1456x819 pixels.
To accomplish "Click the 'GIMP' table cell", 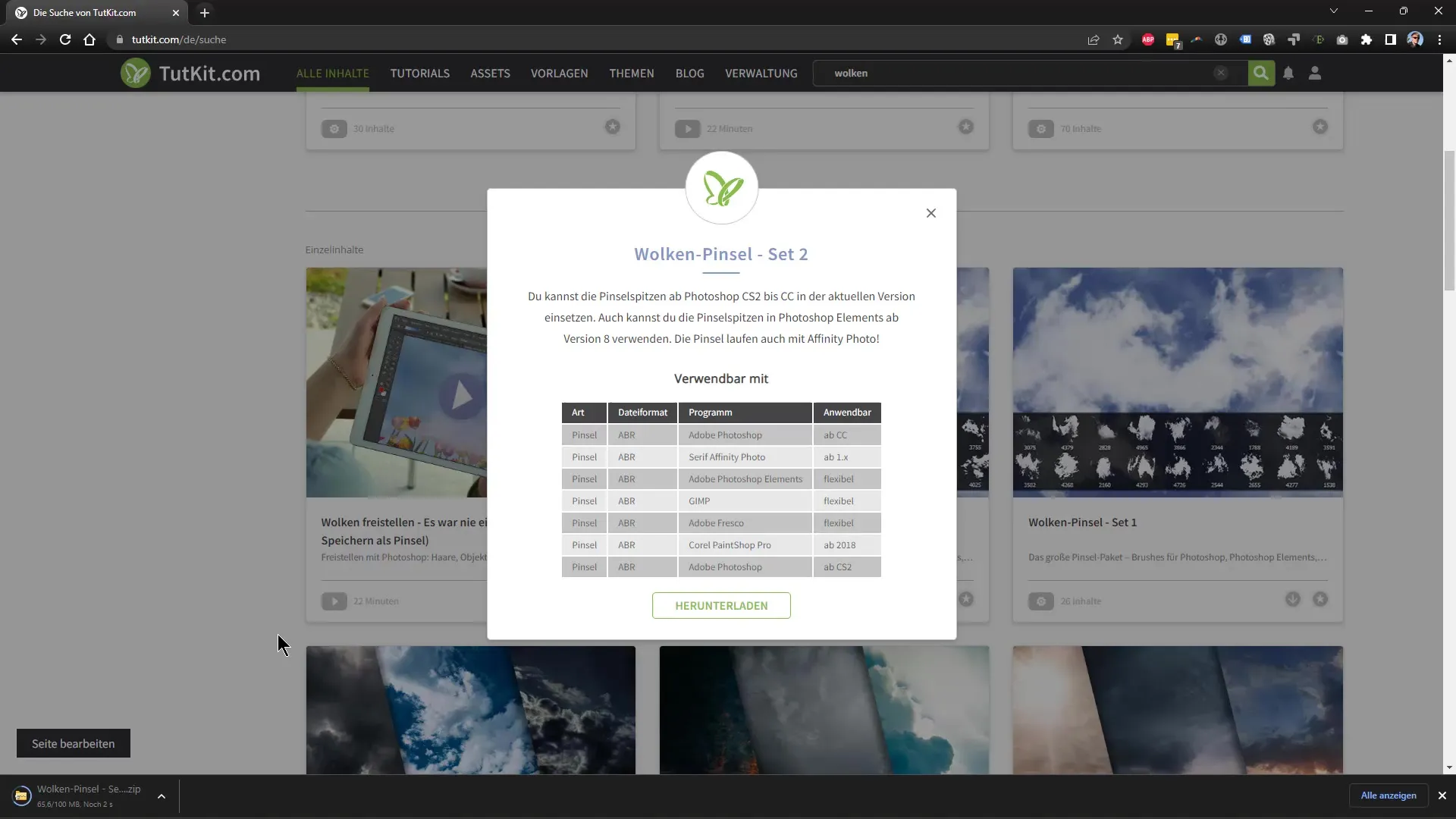I will pos(745,500).
